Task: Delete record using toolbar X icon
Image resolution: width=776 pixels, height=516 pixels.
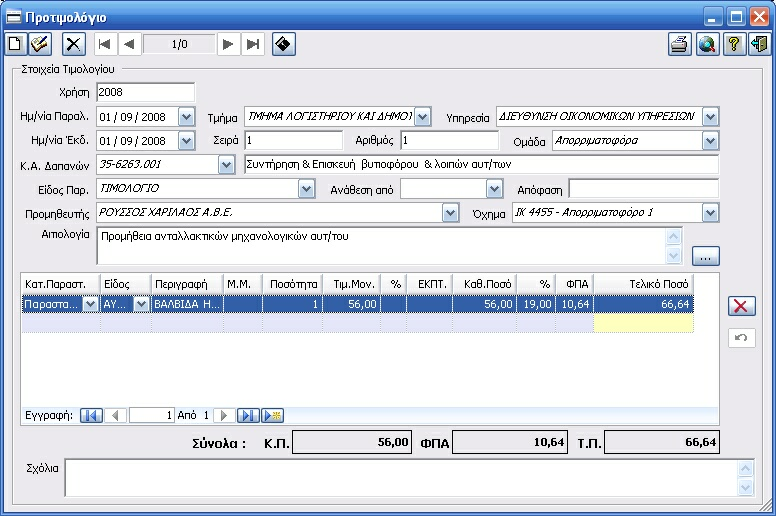Action: [x=74, y=44]
